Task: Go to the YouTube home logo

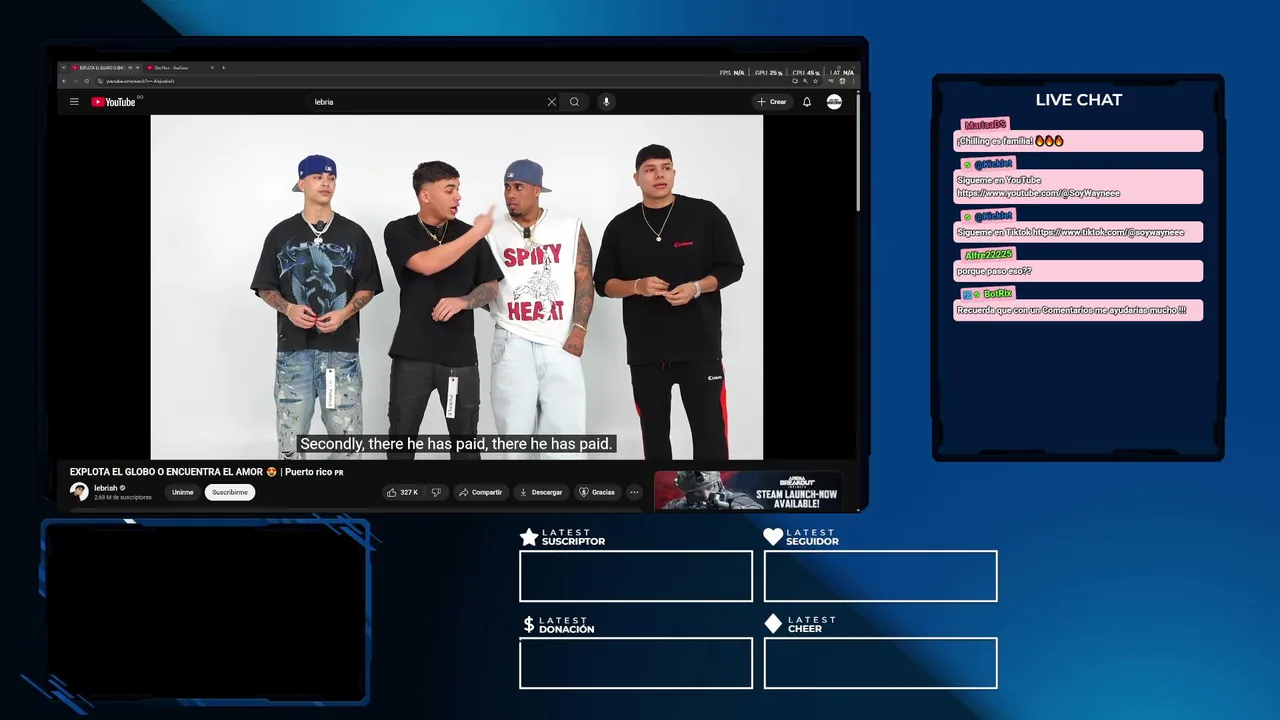Action: [114, 102]
